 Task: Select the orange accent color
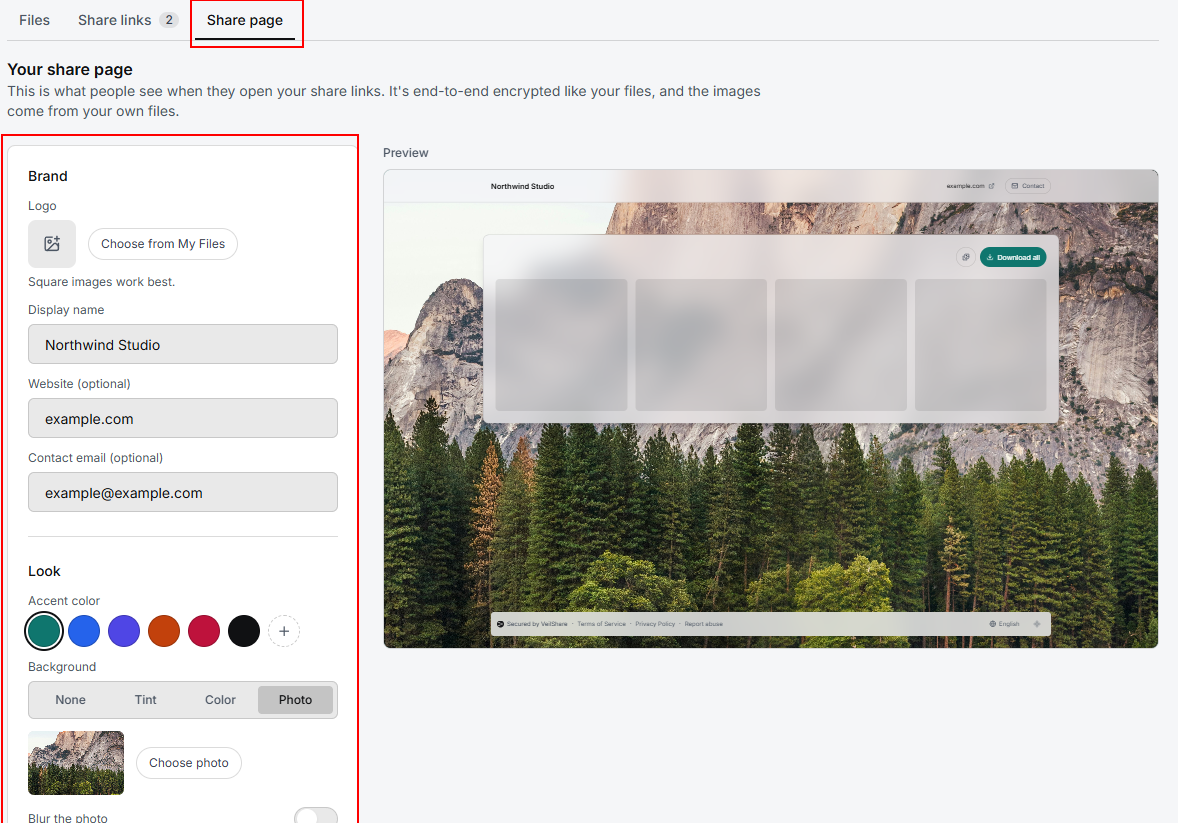tap(164, 631)
